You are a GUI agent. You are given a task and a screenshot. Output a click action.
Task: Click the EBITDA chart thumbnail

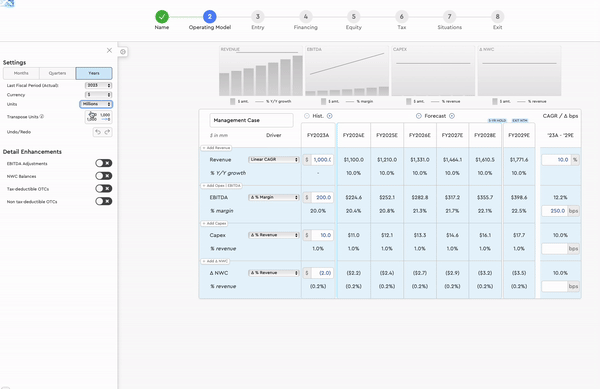pos(347,71)
